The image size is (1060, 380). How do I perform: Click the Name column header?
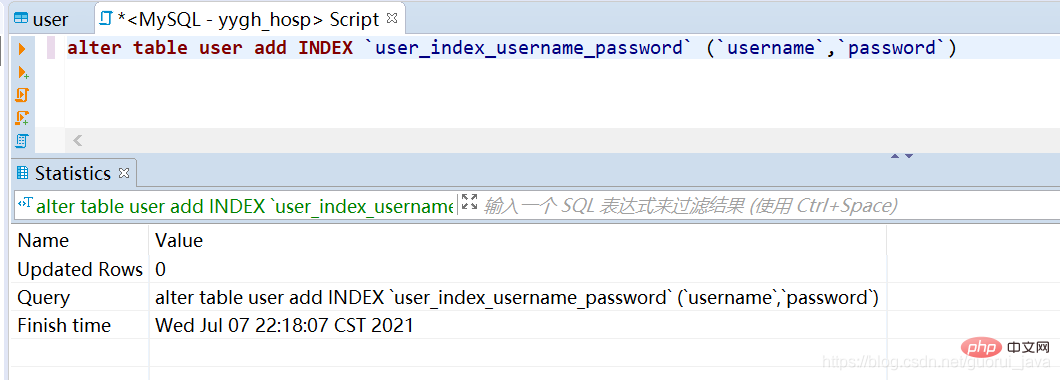click(x=43, y=240)
